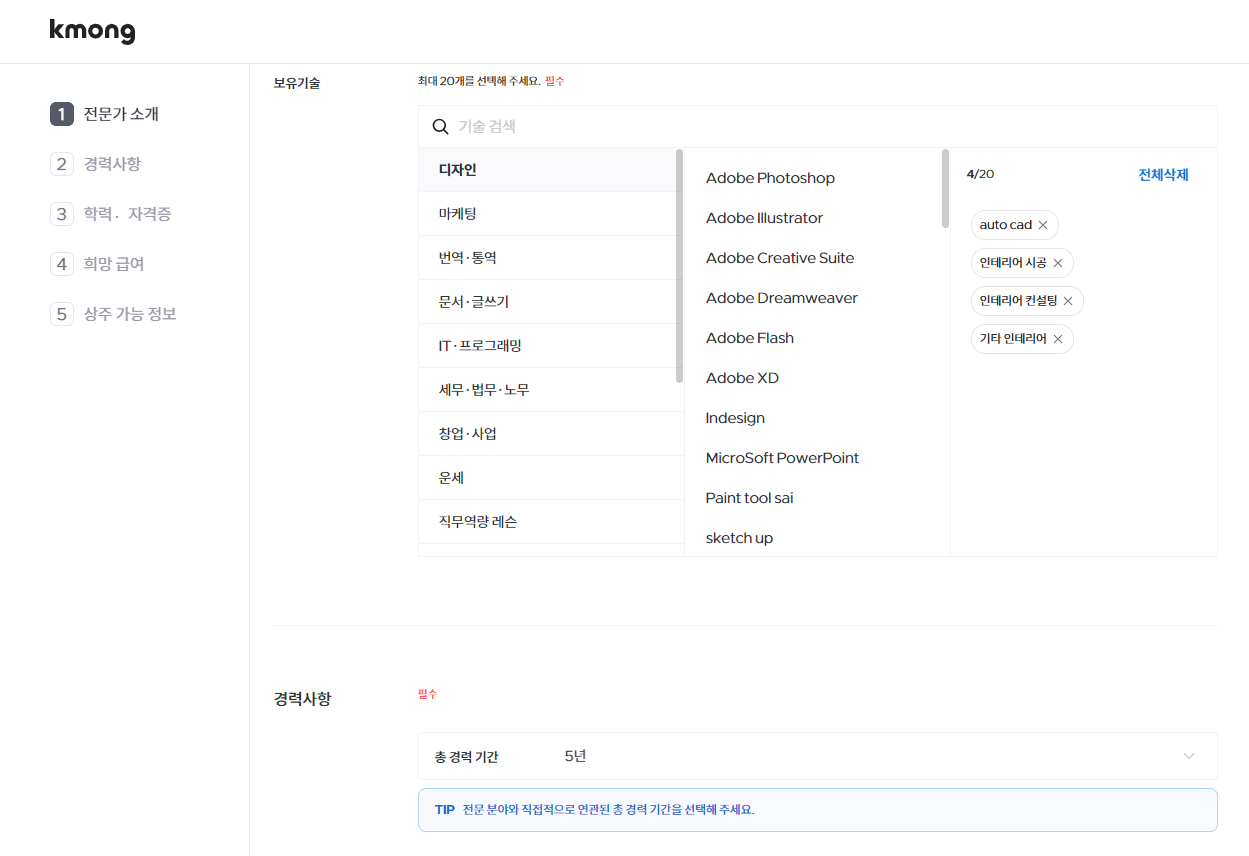Click the kmong logo
This screenshot has height=856, width=1249.
point(92,30)
